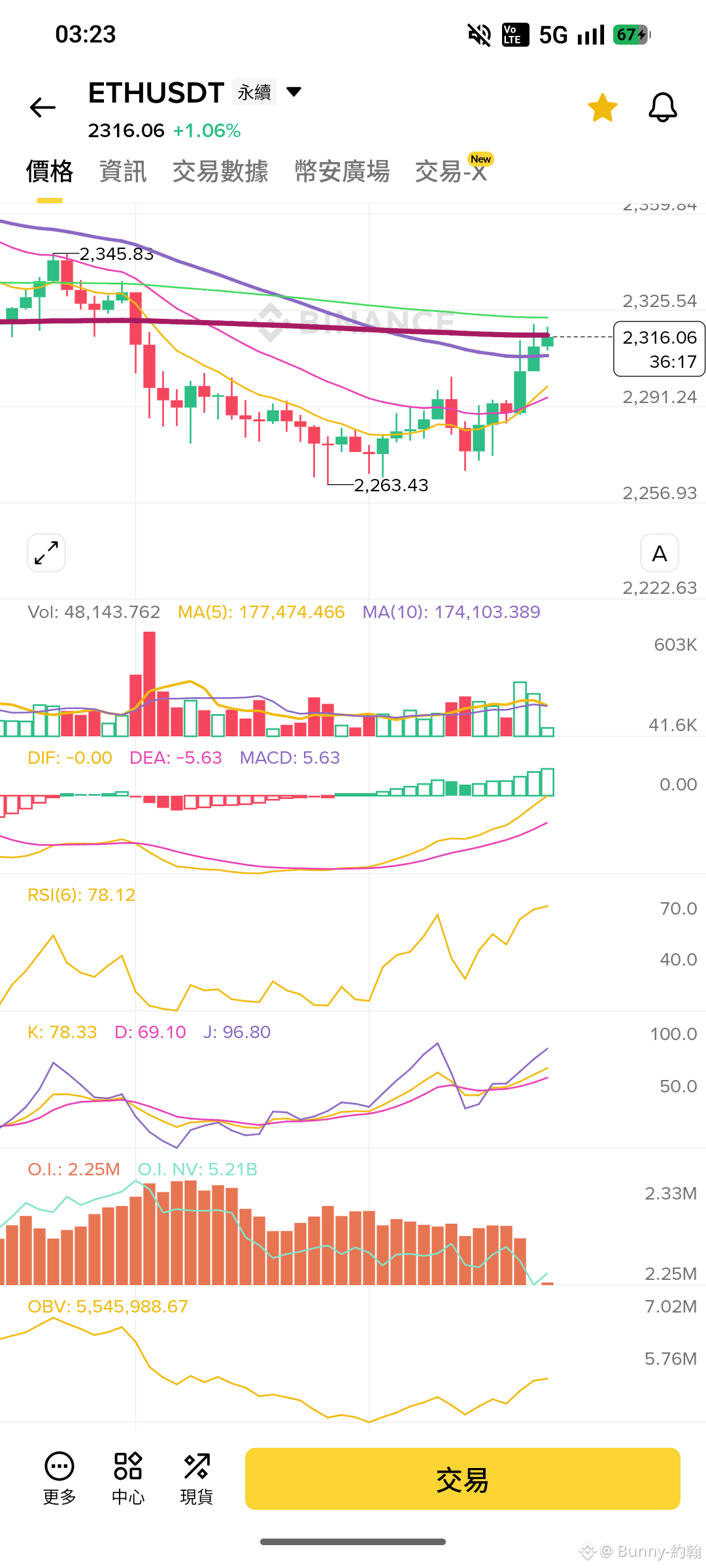The height and width of the screenshot is (1568, 706).
Task: Tap the D: 69.10 label
Action: [x=150, y=1032]
